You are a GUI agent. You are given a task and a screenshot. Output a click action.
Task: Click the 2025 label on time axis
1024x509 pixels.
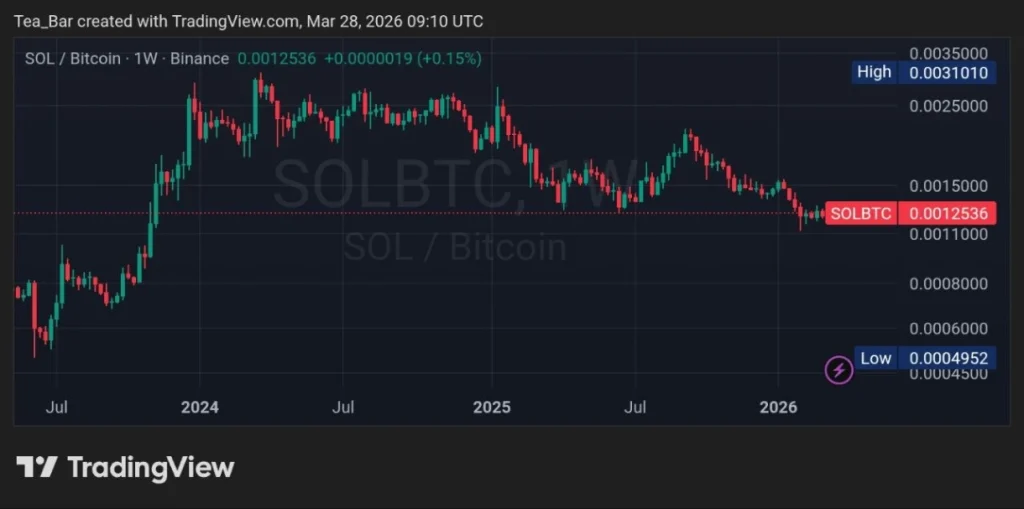[491, 407]
